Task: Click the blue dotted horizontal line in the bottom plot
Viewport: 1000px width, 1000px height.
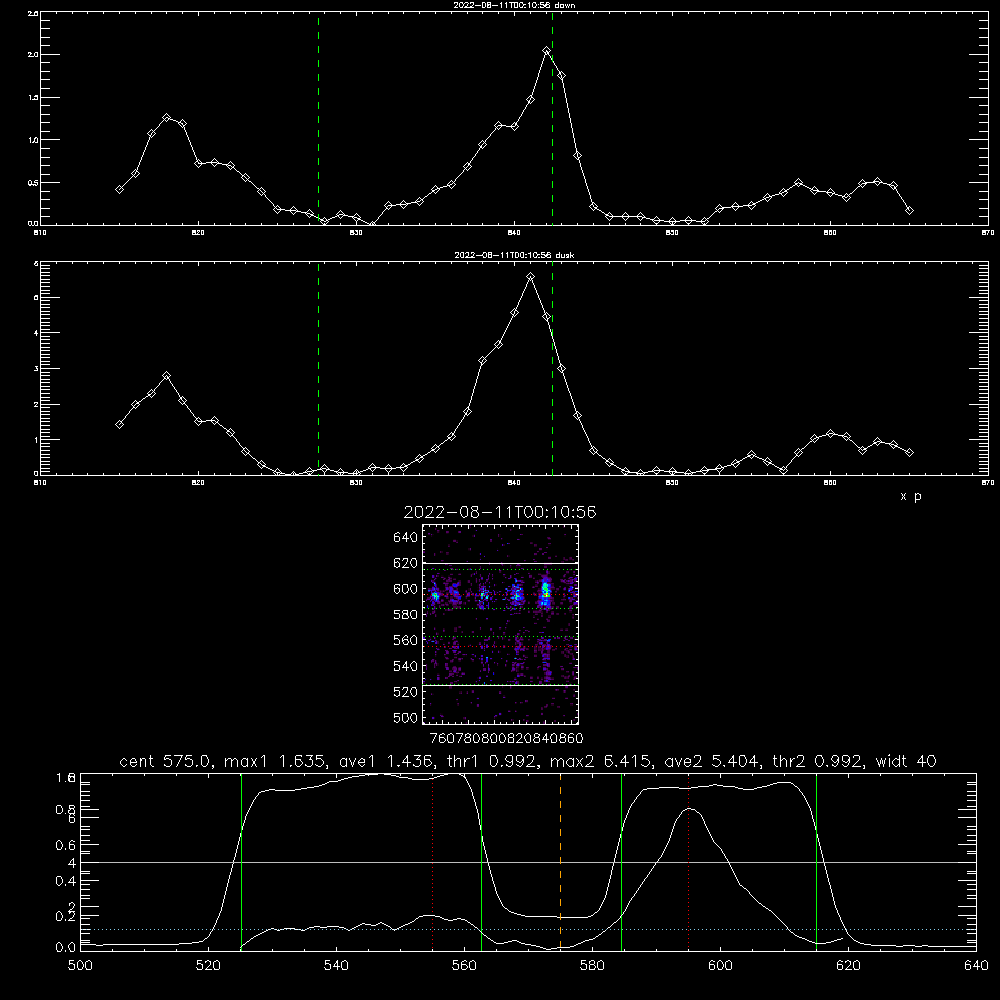Action: tap(528, 929)
